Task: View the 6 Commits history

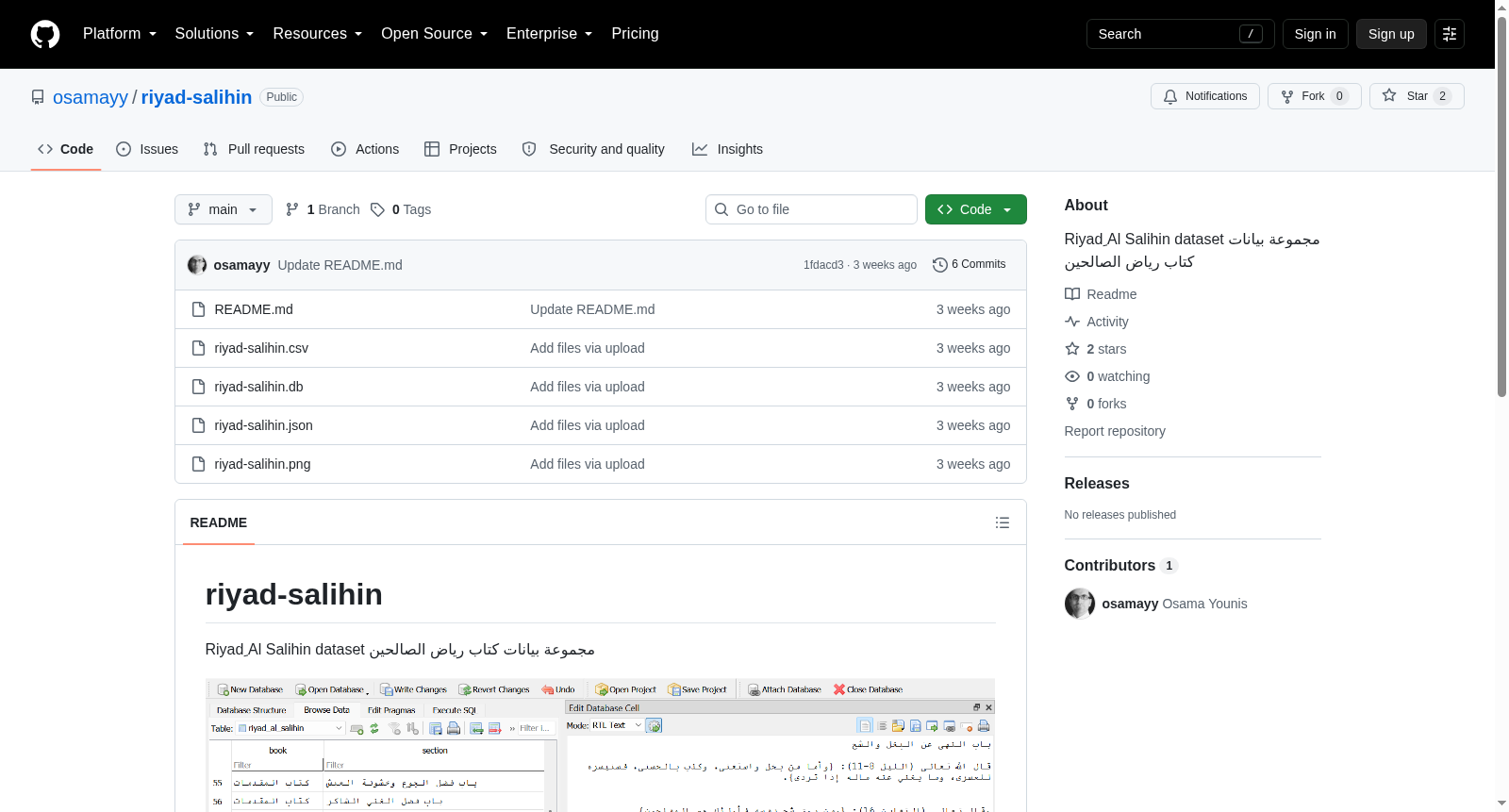Action: click(970, 264)
